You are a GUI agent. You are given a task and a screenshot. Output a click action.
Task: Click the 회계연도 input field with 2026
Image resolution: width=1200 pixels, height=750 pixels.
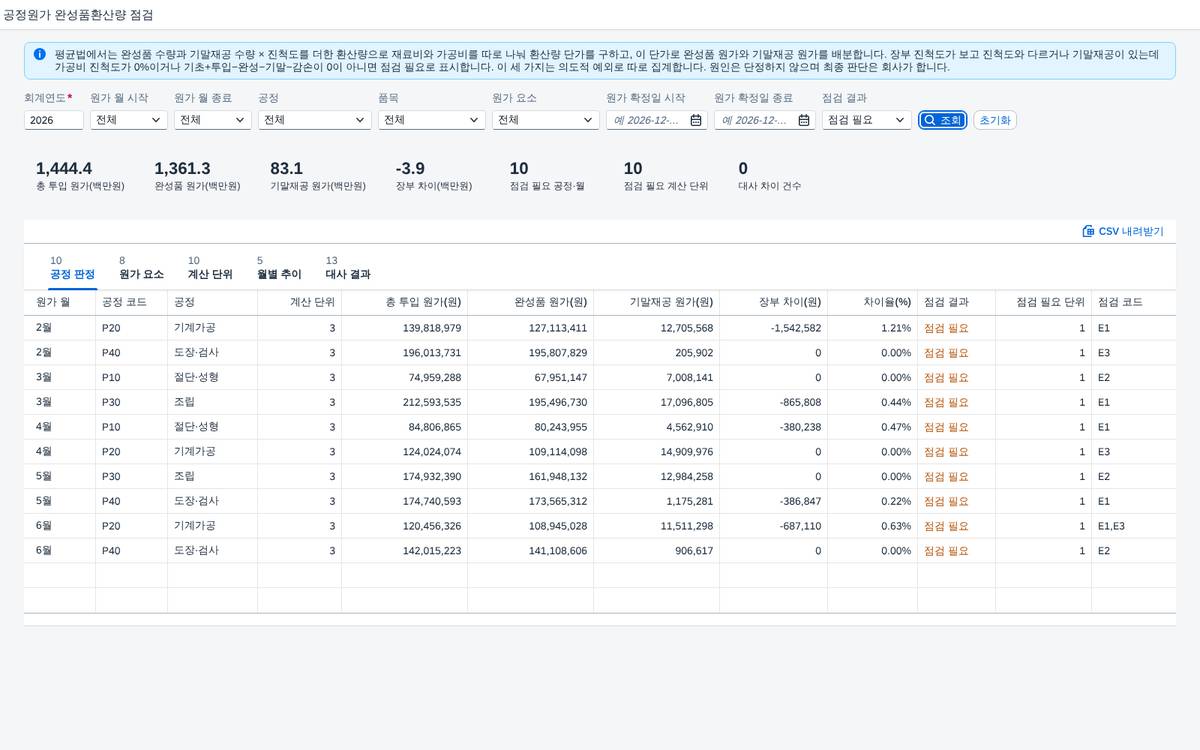tap(54, 120)
